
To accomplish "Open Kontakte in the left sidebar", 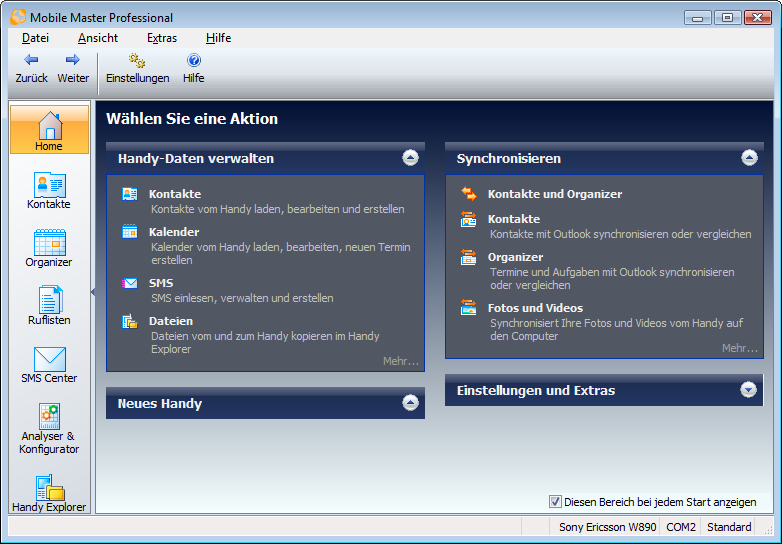I will point(49,190).
